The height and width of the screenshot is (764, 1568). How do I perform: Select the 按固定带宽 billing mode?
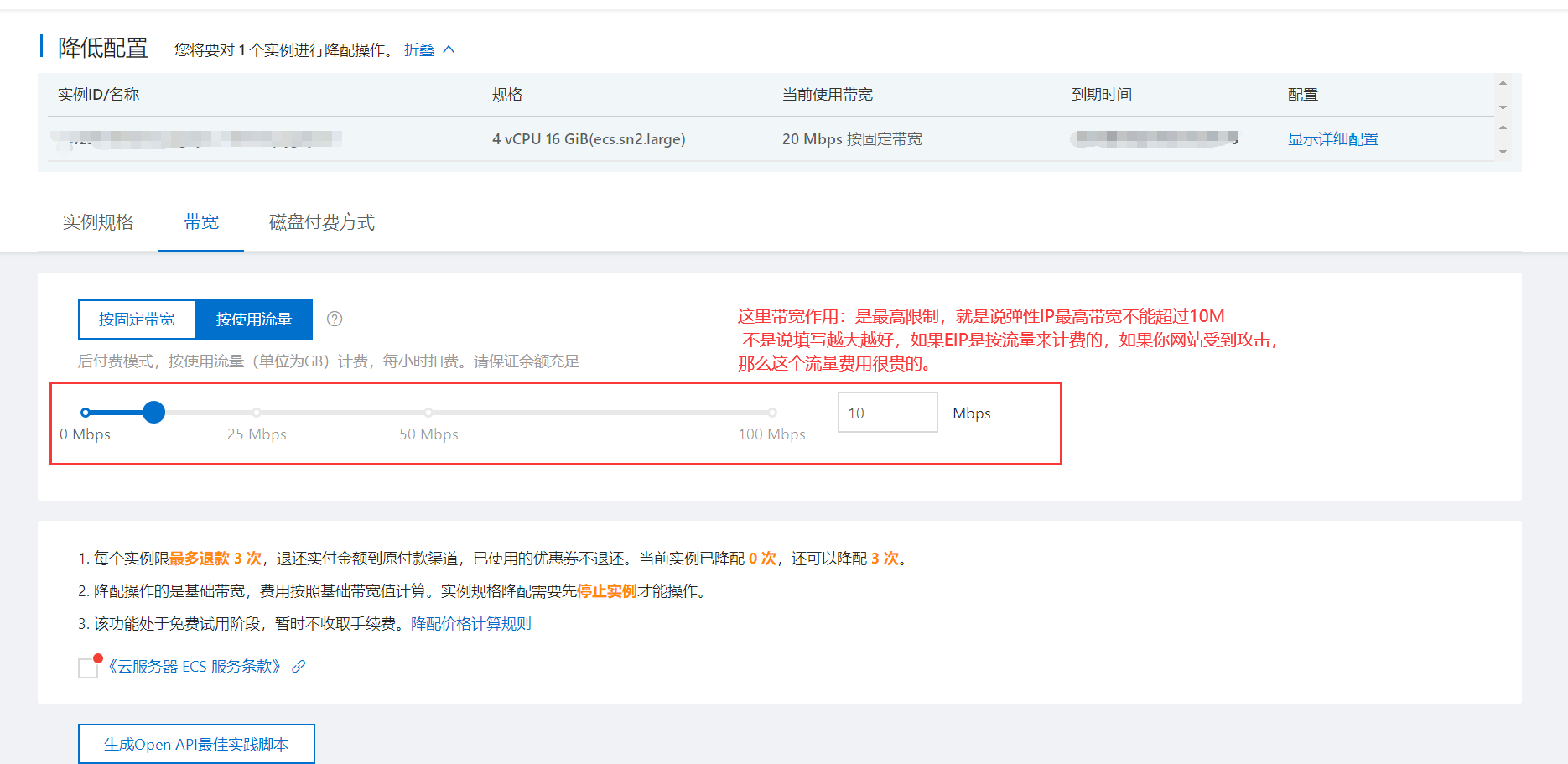[137, 319]
